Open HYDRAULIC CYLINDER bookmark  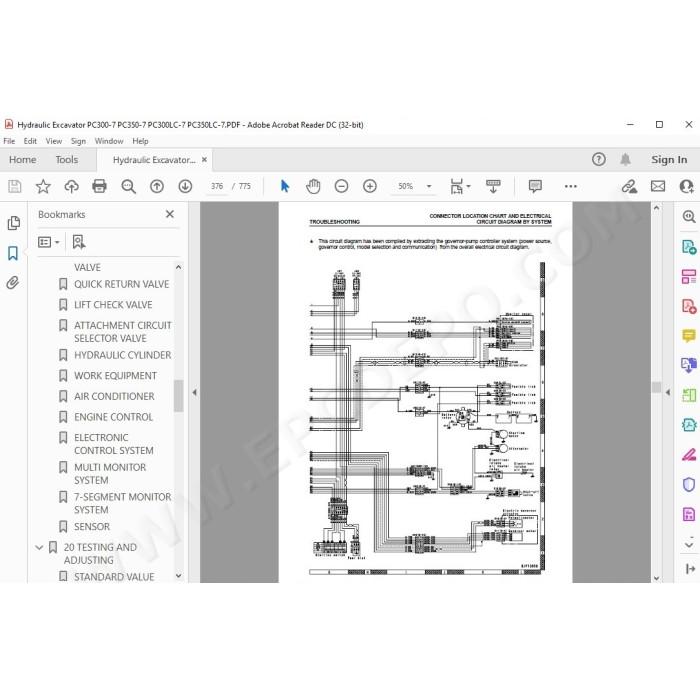pos(122,355)
